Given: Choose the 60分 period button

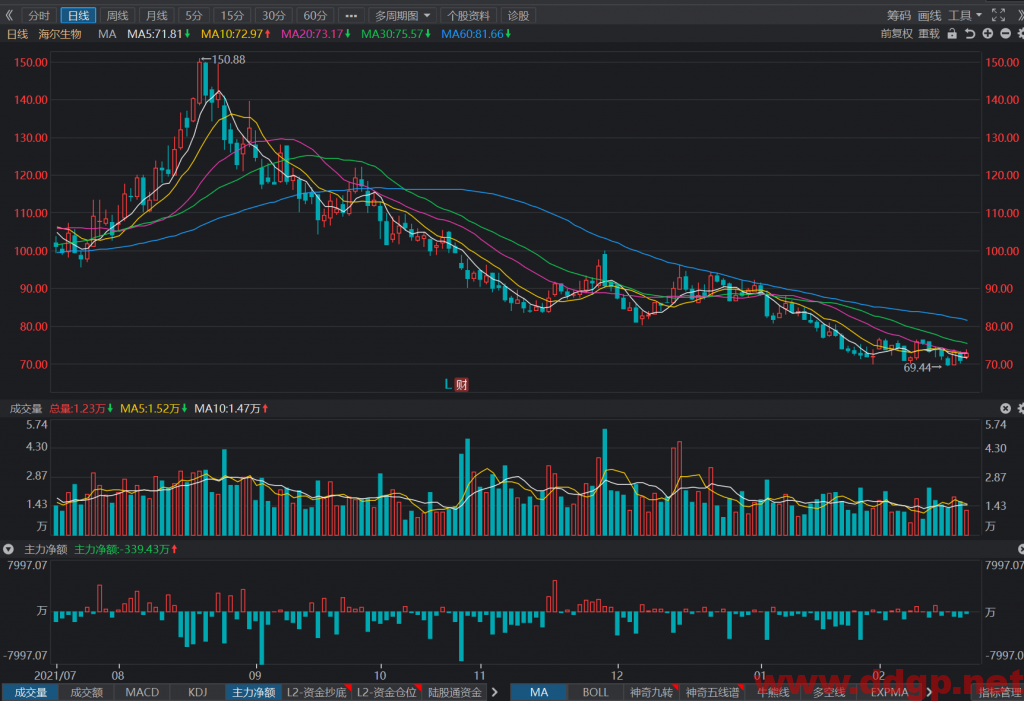Looking at the screenshot, I should (315, 15).
